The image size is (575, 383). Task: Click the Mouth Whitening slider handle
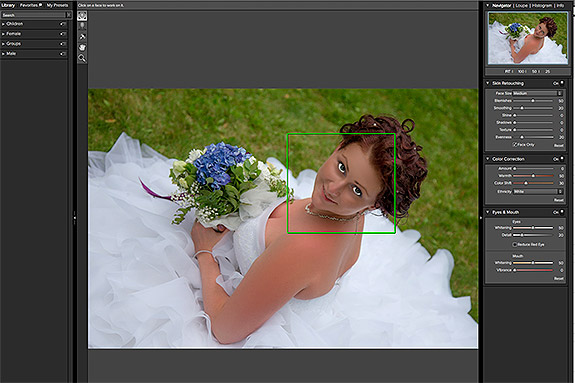point(533,263)
